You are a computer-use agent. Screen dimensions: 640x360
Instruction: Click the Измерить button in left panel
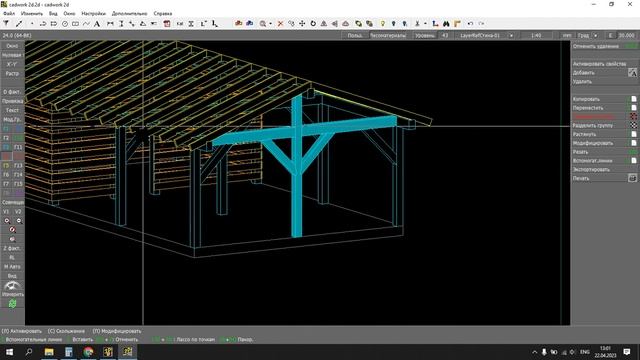tap(13, 294)
